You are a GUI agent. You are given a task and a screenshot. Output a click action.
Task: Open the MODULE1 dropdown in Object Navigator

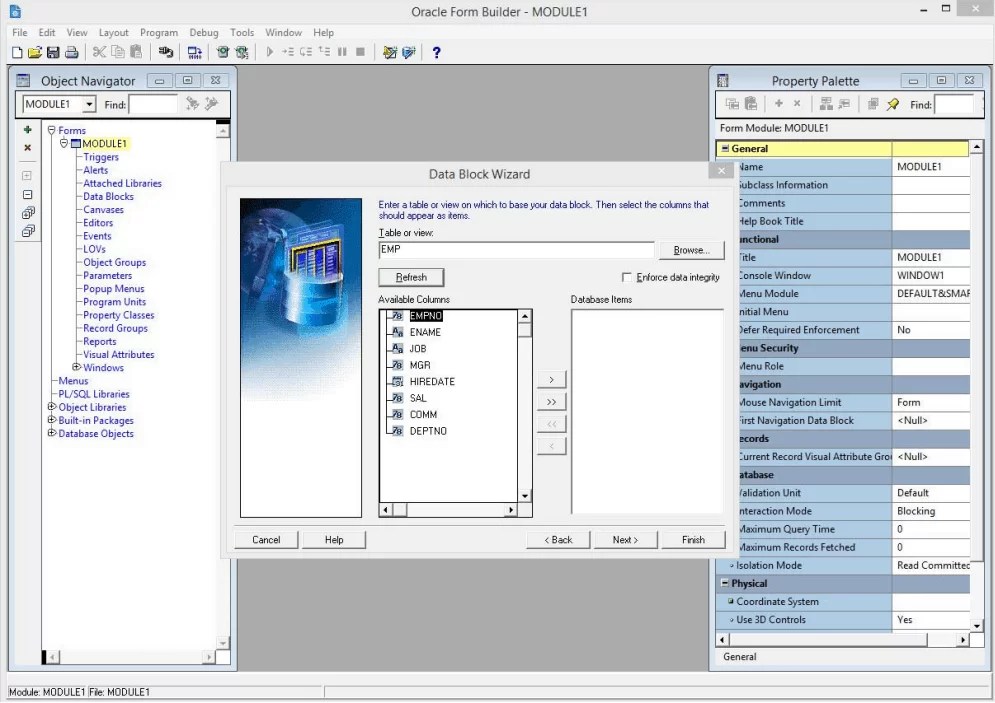coord(89,104)
